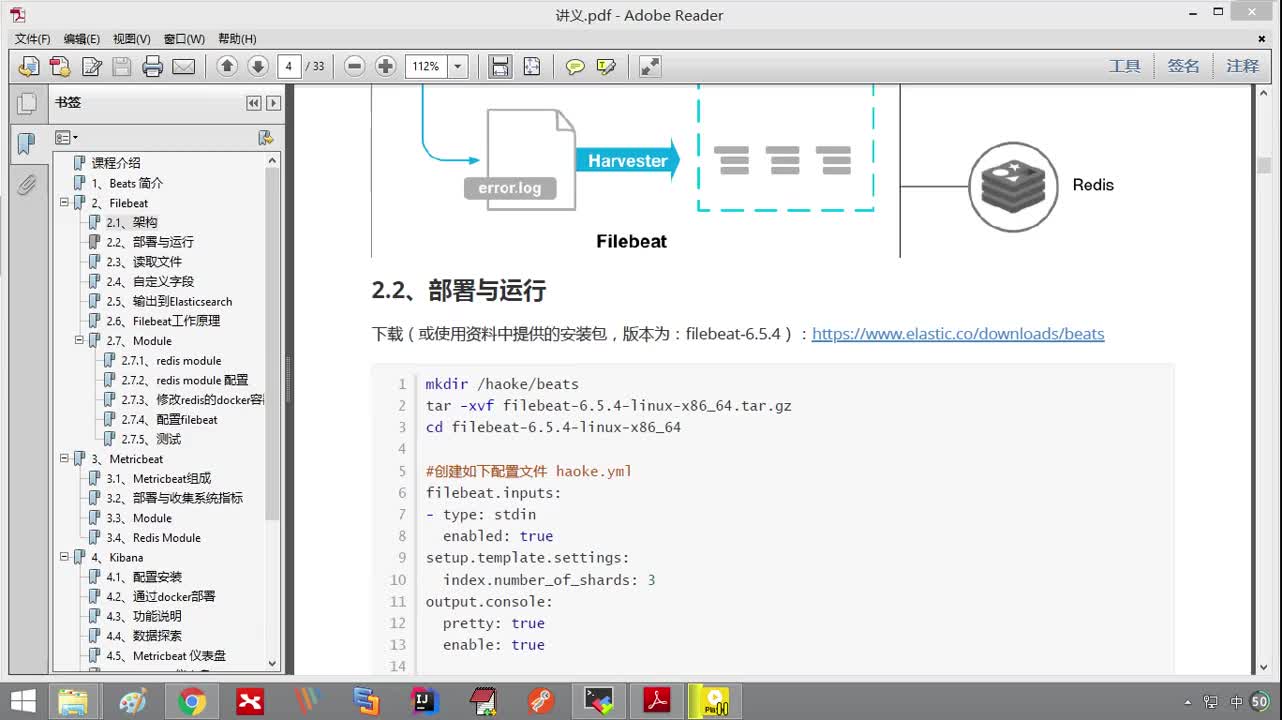The height and width of the screenshot is (720, 1282).
Task: Select bookmark '3.4、Redis Module'
Action: (153, 537)
